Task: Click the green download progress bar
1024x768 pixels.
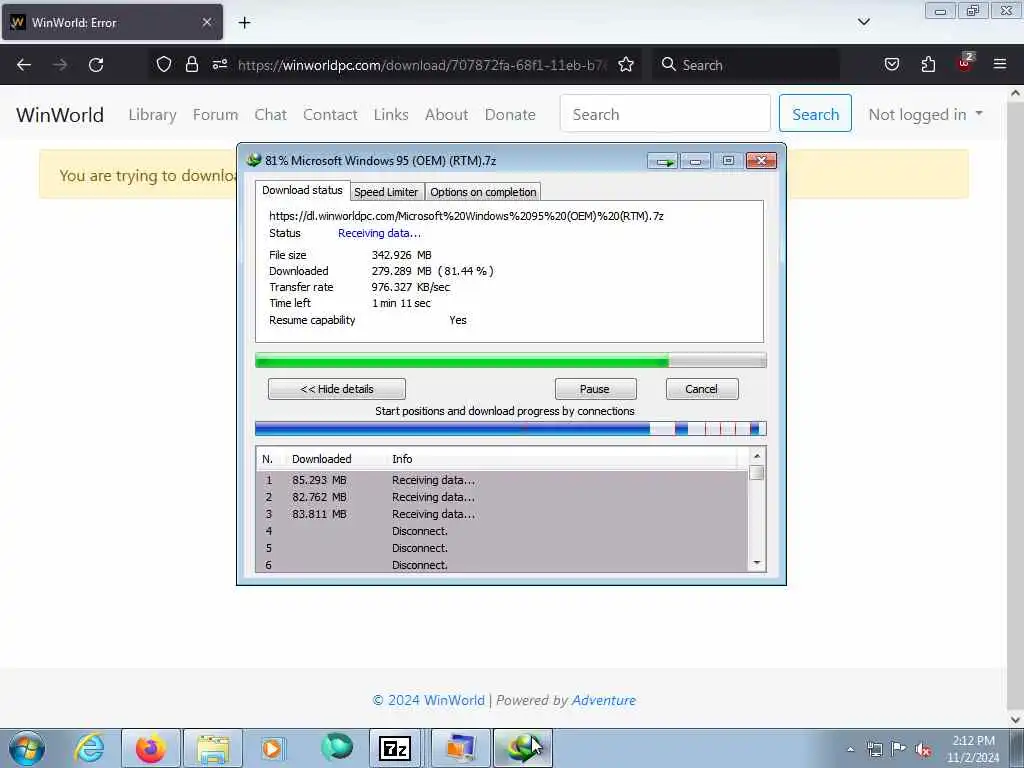Action: point(511,360)
